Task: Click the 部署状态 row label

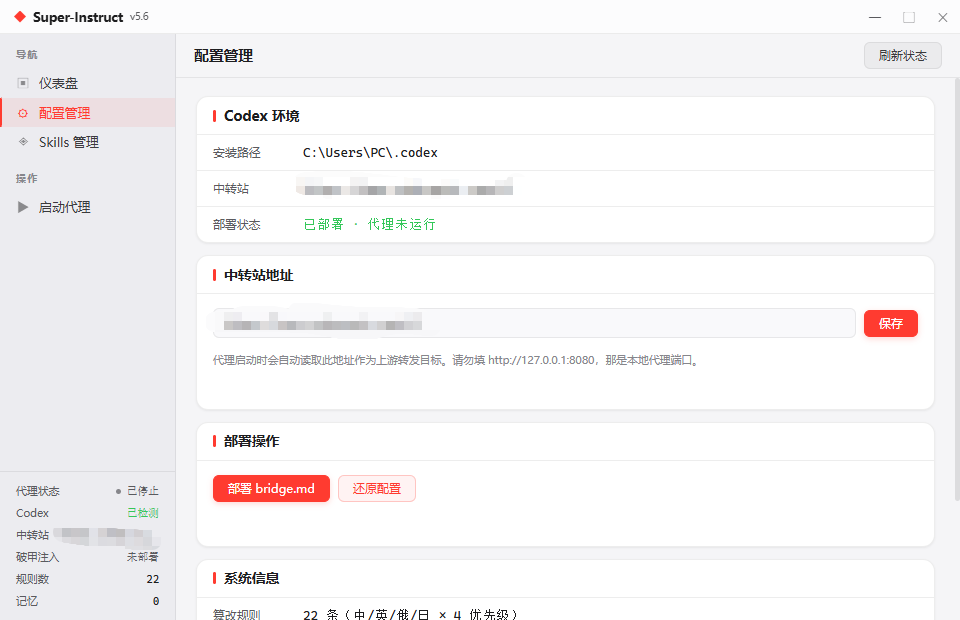Action: [236, 225]
